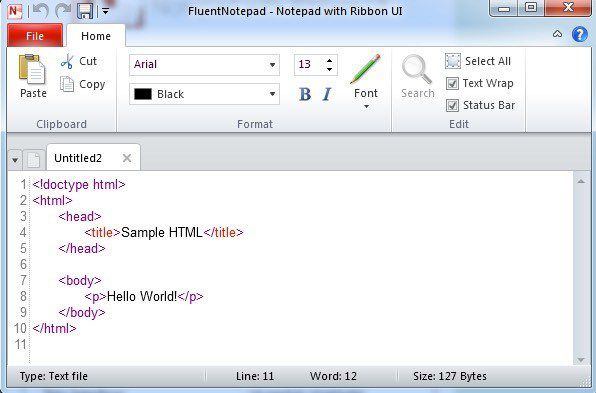The width and height of the screenshot is (596, 393).
Task: Select the Untitled2 document tab
Action: pyautogui.click(x=93, y=158)
